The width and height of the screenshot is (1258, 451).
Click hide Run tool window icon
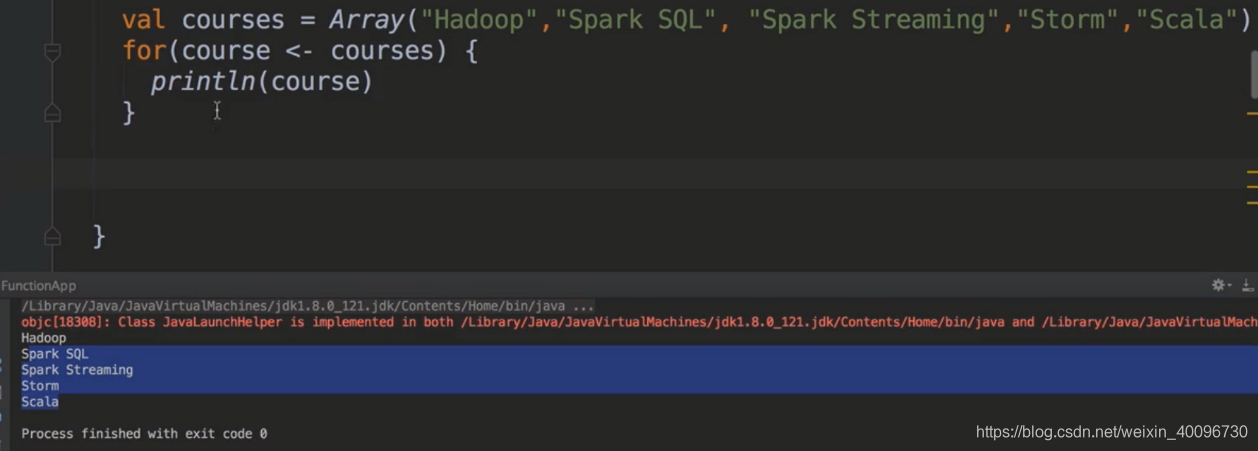1247,285
